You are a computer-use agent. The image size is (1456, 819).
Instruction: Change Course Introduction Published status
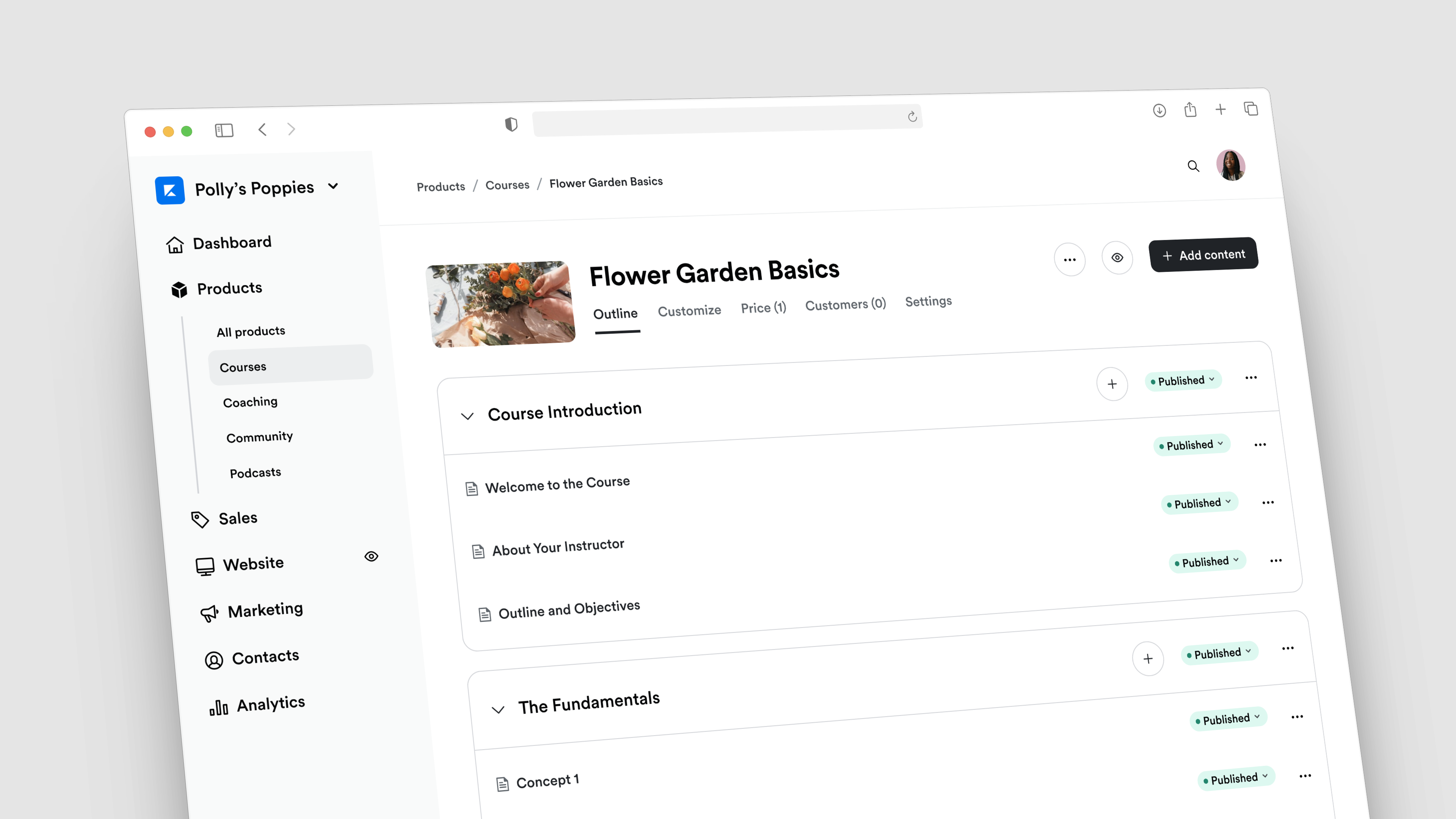point(1183,380)
